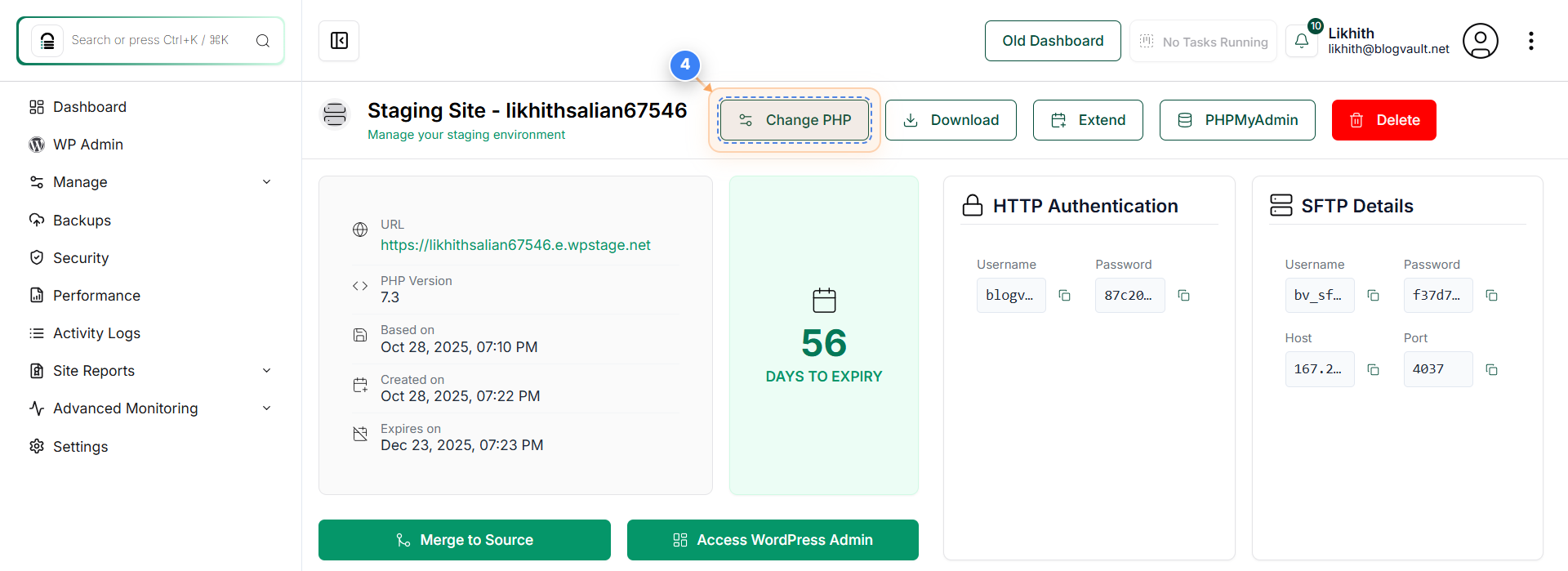Click the SFTP host field 167.2...
Screen dimensions: 1568x571
(x=1320, y=369)
